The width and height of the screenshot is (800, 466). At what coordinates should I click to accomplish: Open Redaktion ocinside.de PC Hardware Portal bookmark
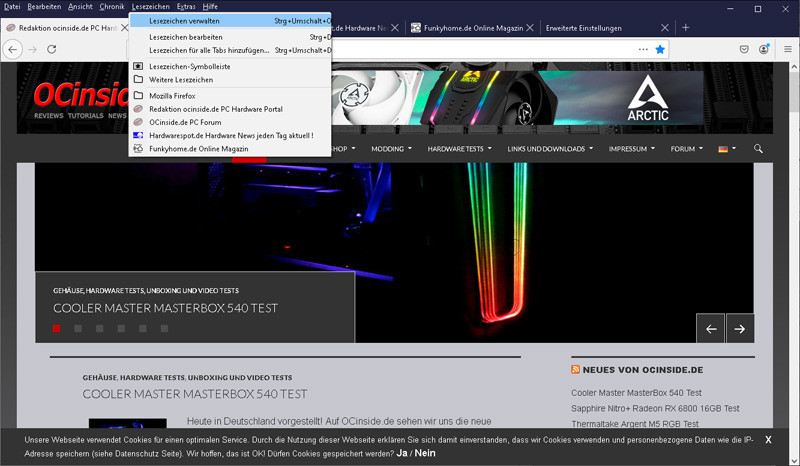click(x=230, y=109)
